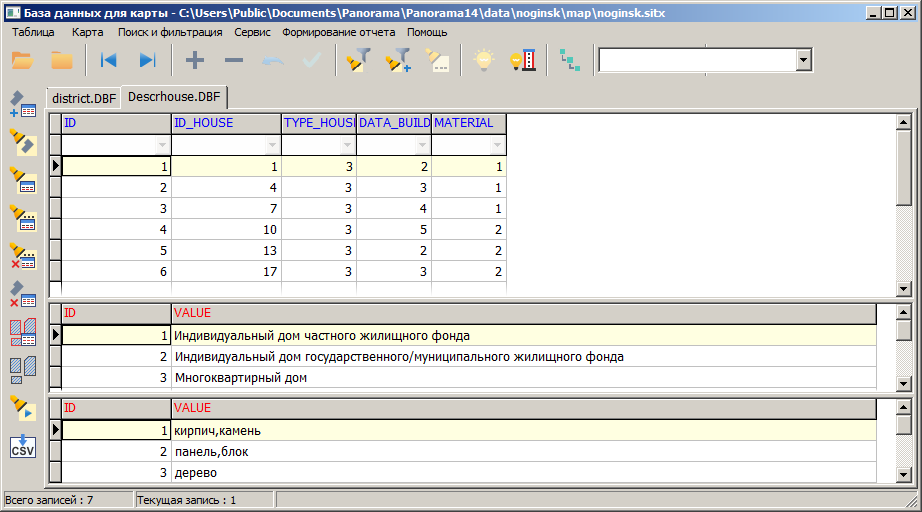
Task: Jump to last record with the arrow button
Action: tap(148, 60)
